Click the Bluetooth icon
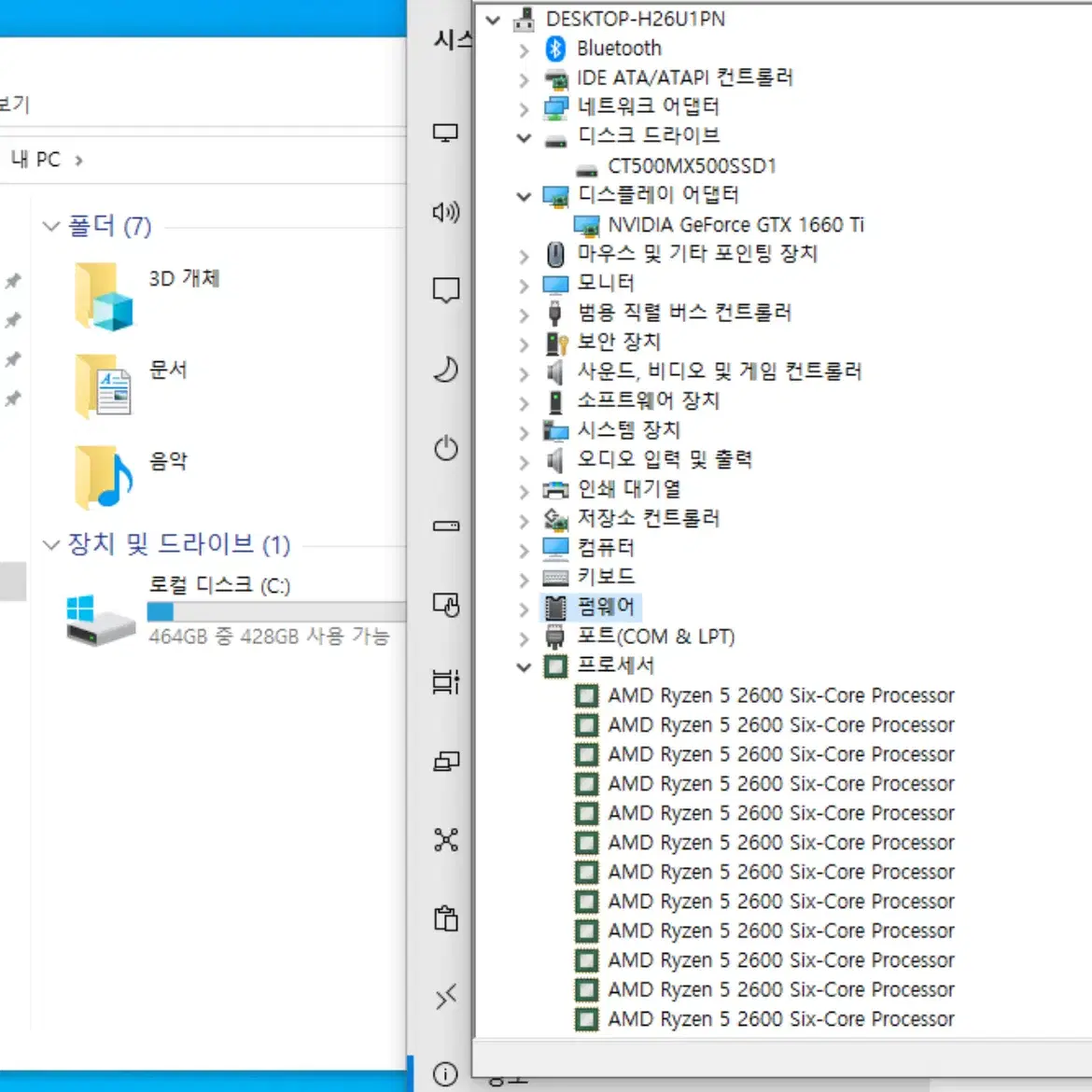The height and width of the screenshot is (1092, 1092). (555, 49)
